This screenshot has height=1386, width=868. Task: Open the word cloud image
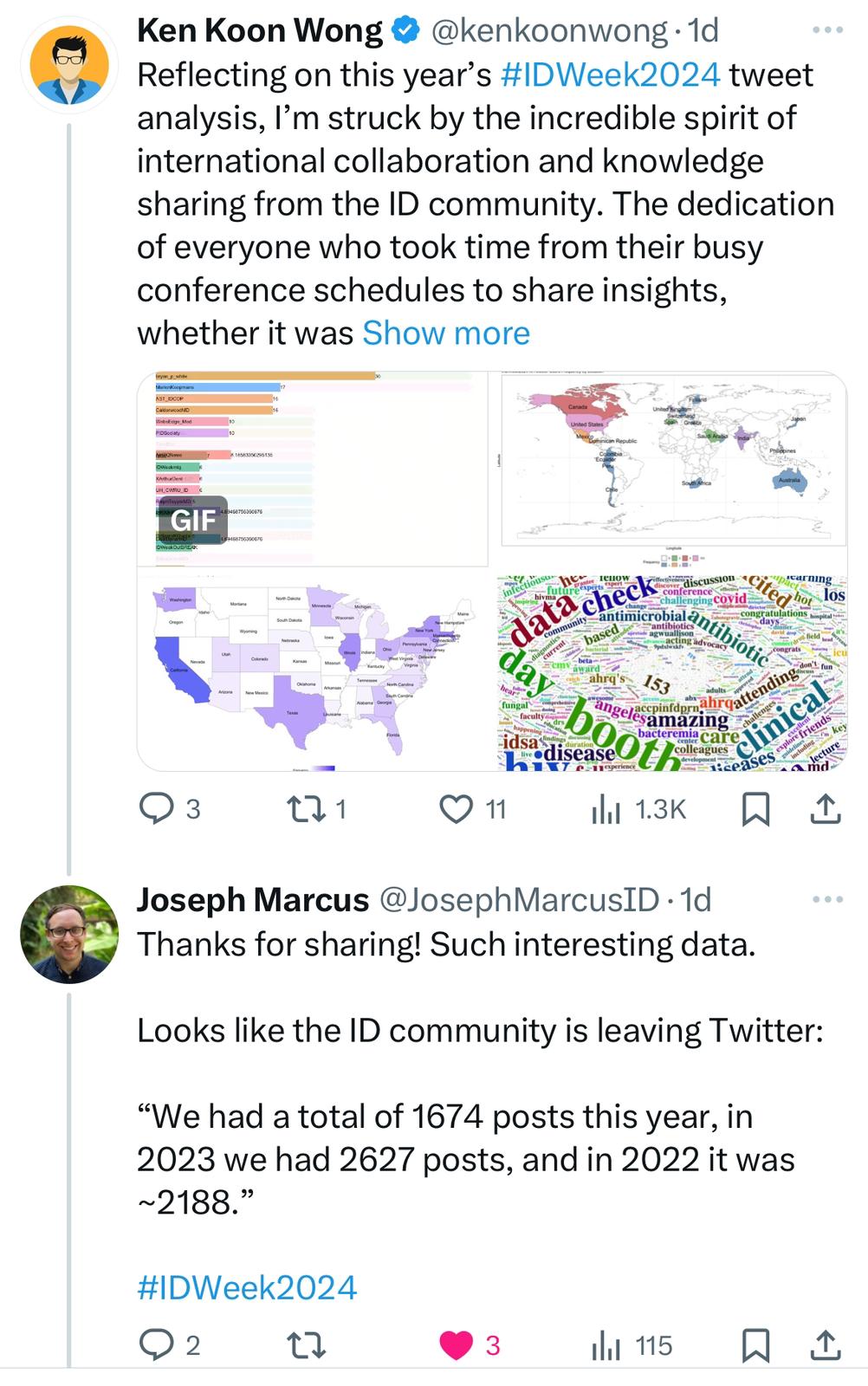[x=672, y=673]
